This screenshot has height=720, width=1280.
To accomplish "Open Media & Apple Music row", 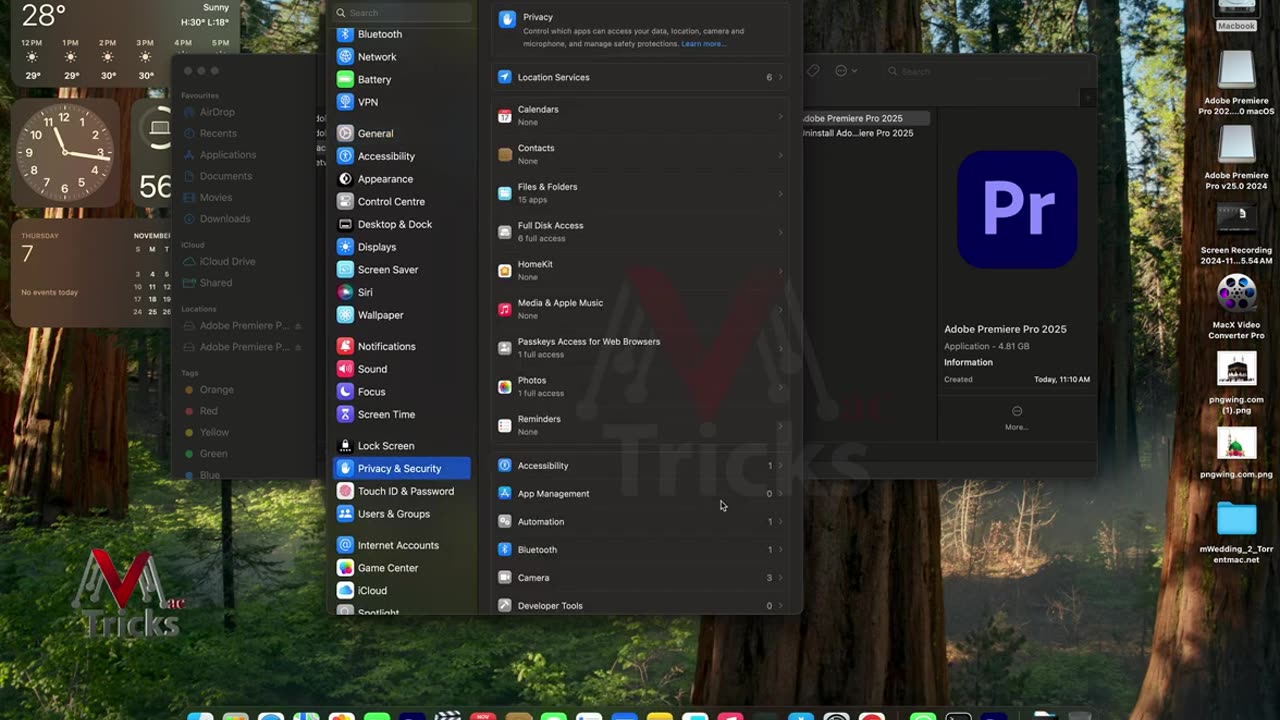I will click(x=640, y=309).
